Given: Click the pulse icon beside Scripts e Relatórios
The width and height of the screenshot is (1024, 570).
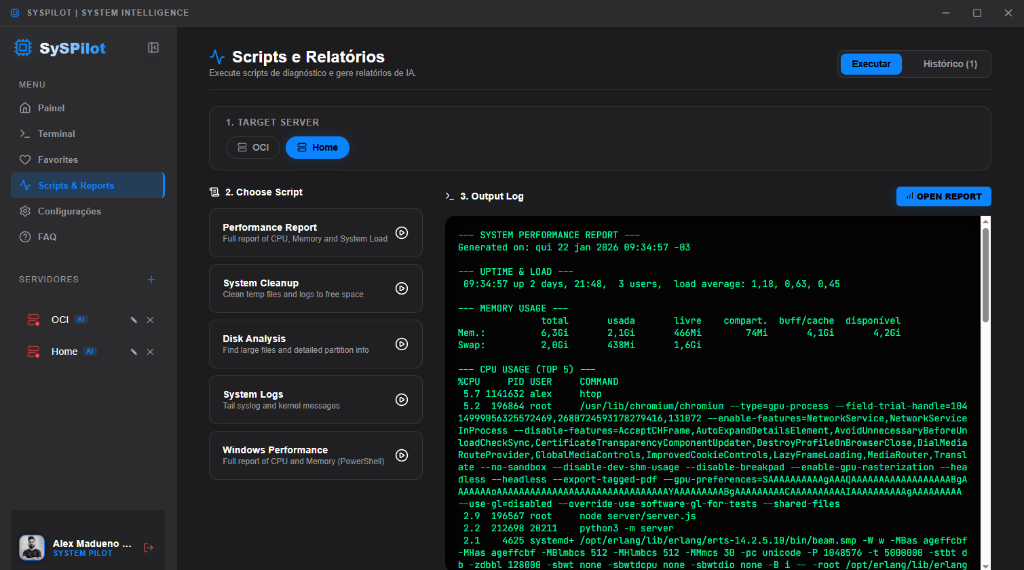Looking at the screenshot, I should coord(217,57).
